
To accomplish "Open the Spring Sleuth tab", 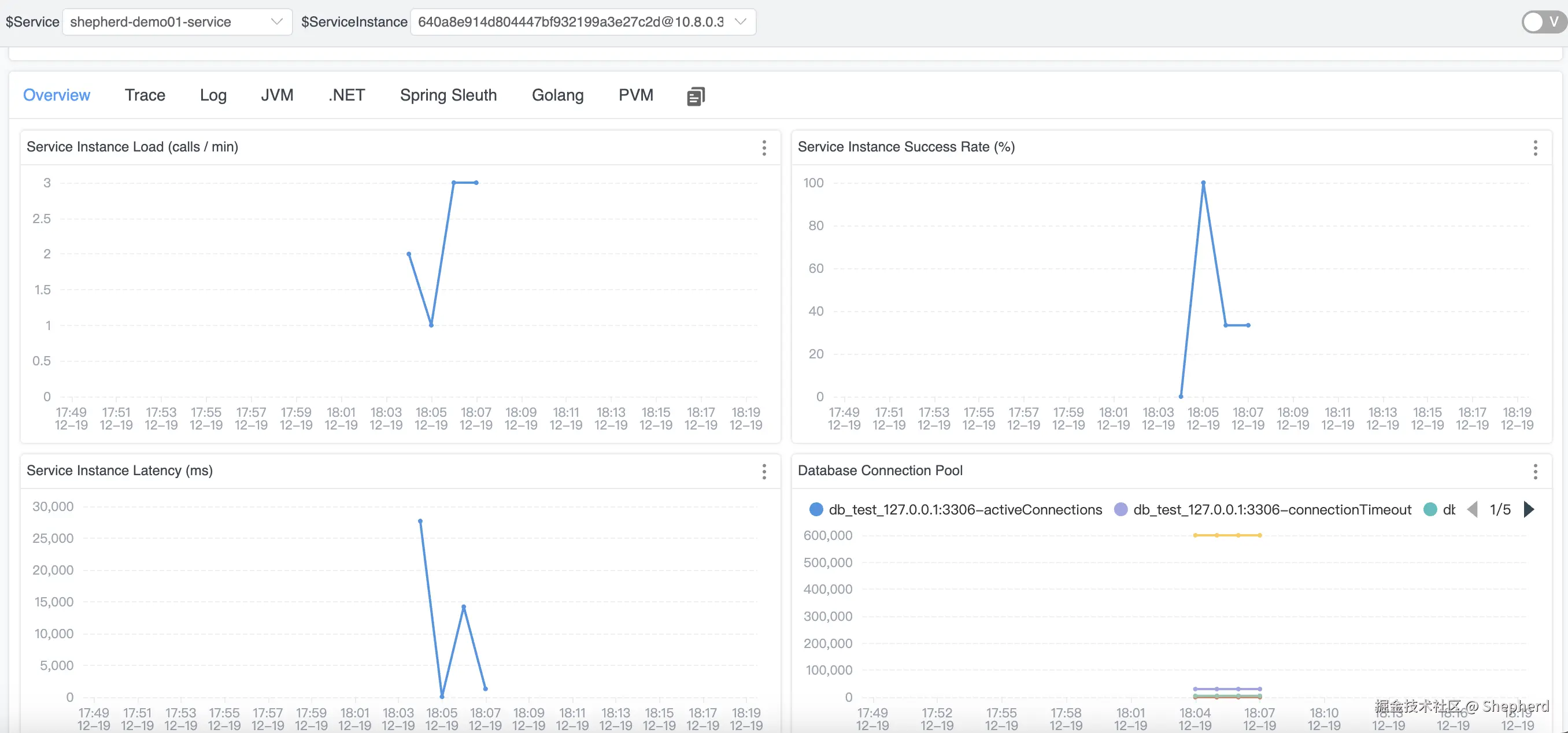I will click(448, 95).
